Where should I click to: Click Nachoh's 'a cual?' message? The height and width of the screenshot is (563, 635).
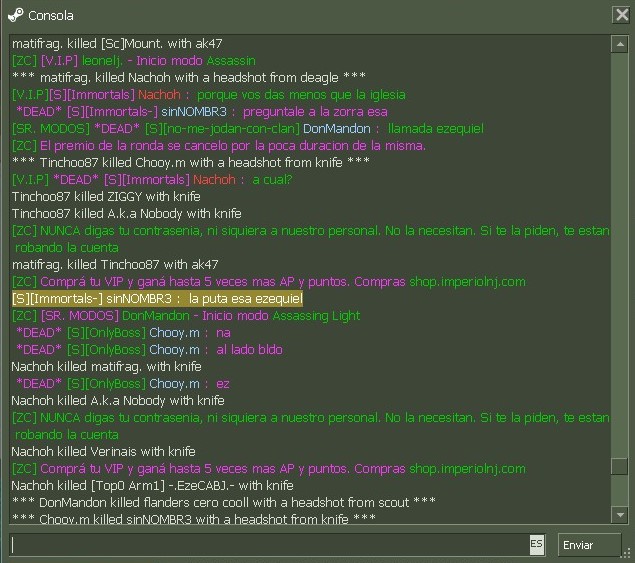click(x=272, y=179)
